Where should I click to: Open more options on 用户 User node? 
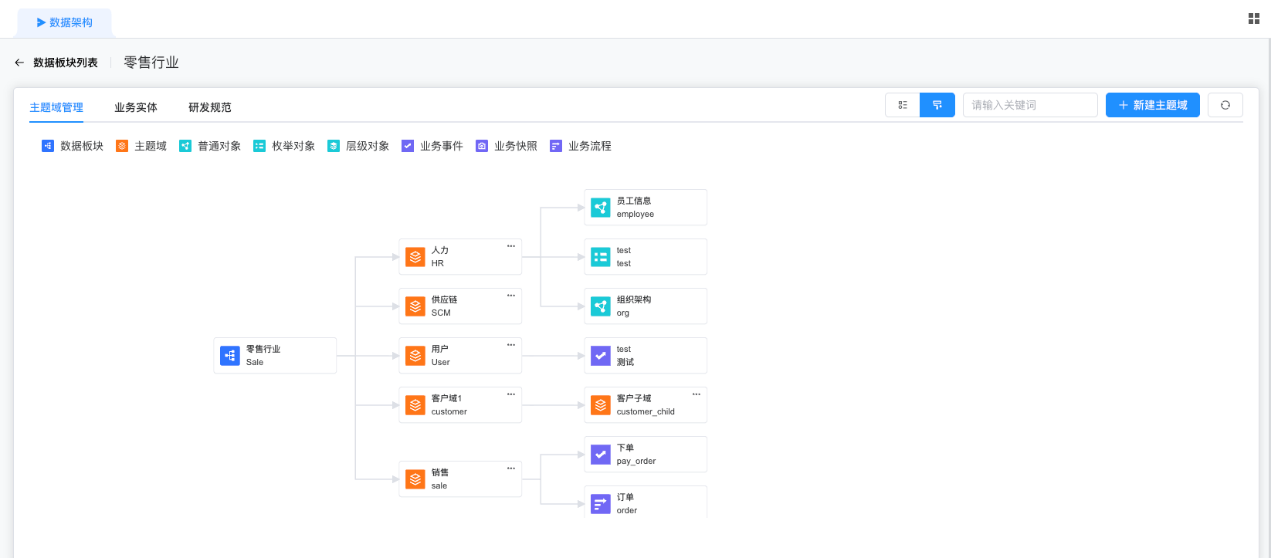click(511, 344)
